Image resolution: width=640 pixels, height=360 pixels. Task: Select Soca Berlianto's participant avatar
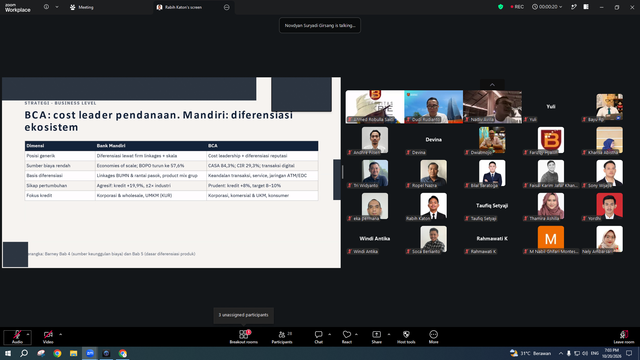pyautogui.click(x=433, y=239)
